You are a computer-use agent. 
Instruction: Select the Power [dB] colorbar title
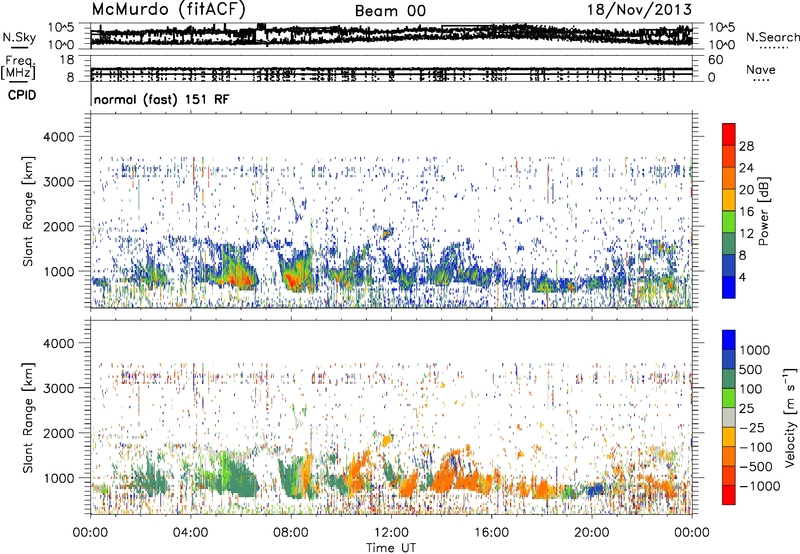coord(764,211)
